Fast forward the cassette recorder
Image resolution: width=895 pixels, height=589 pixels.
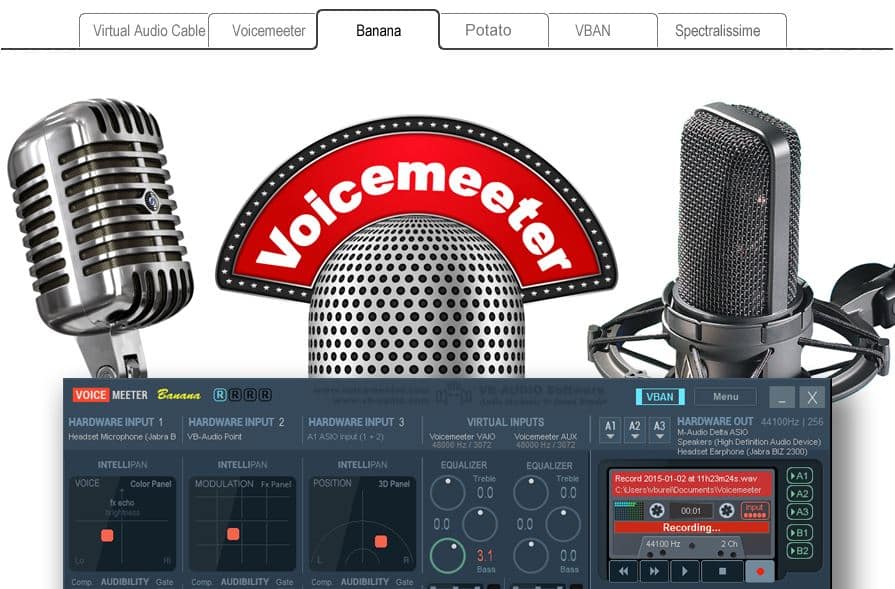pos(654,571)
